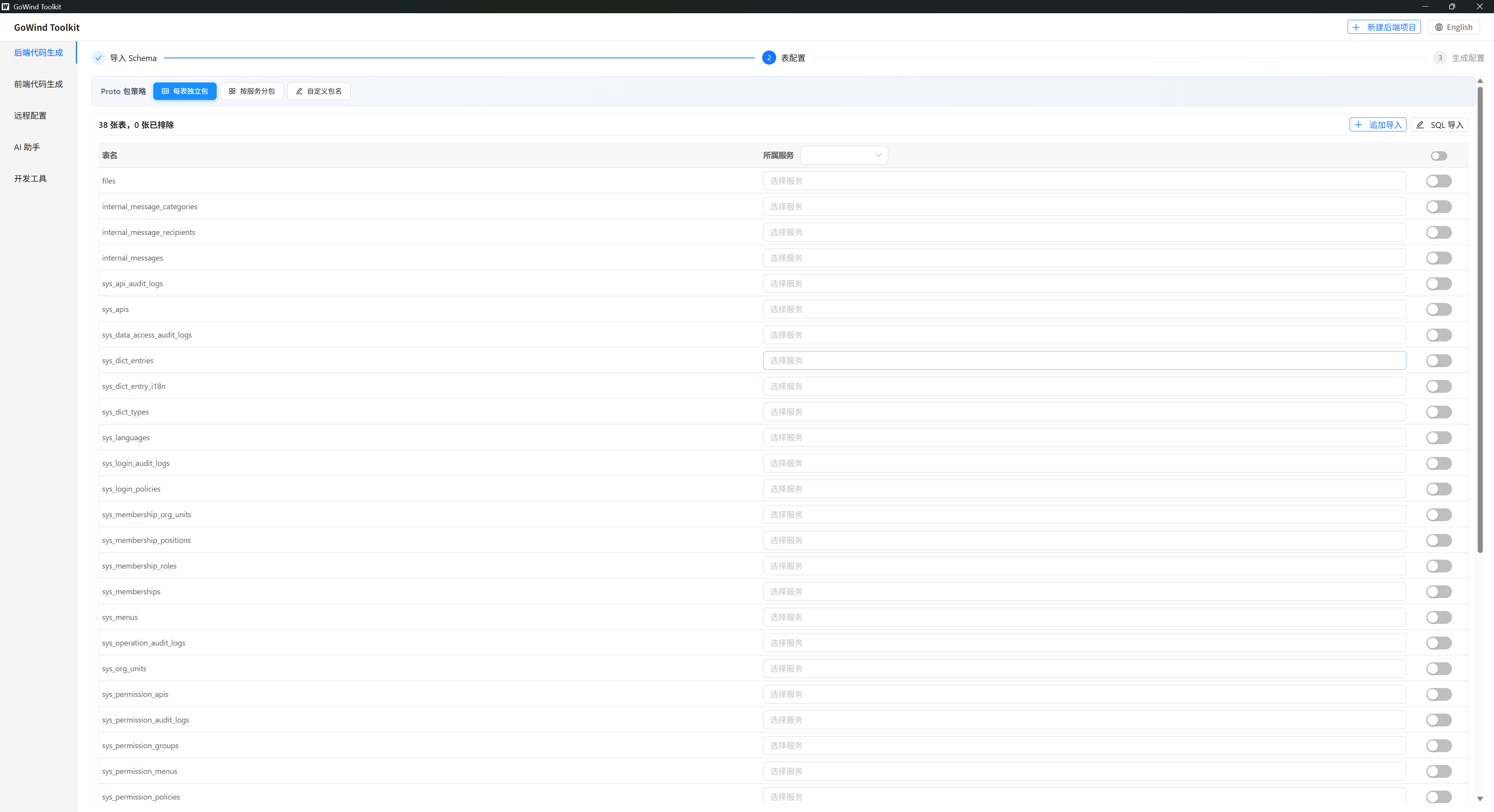Click the table icon in 每表独立包 button

(x=165, y=91)
